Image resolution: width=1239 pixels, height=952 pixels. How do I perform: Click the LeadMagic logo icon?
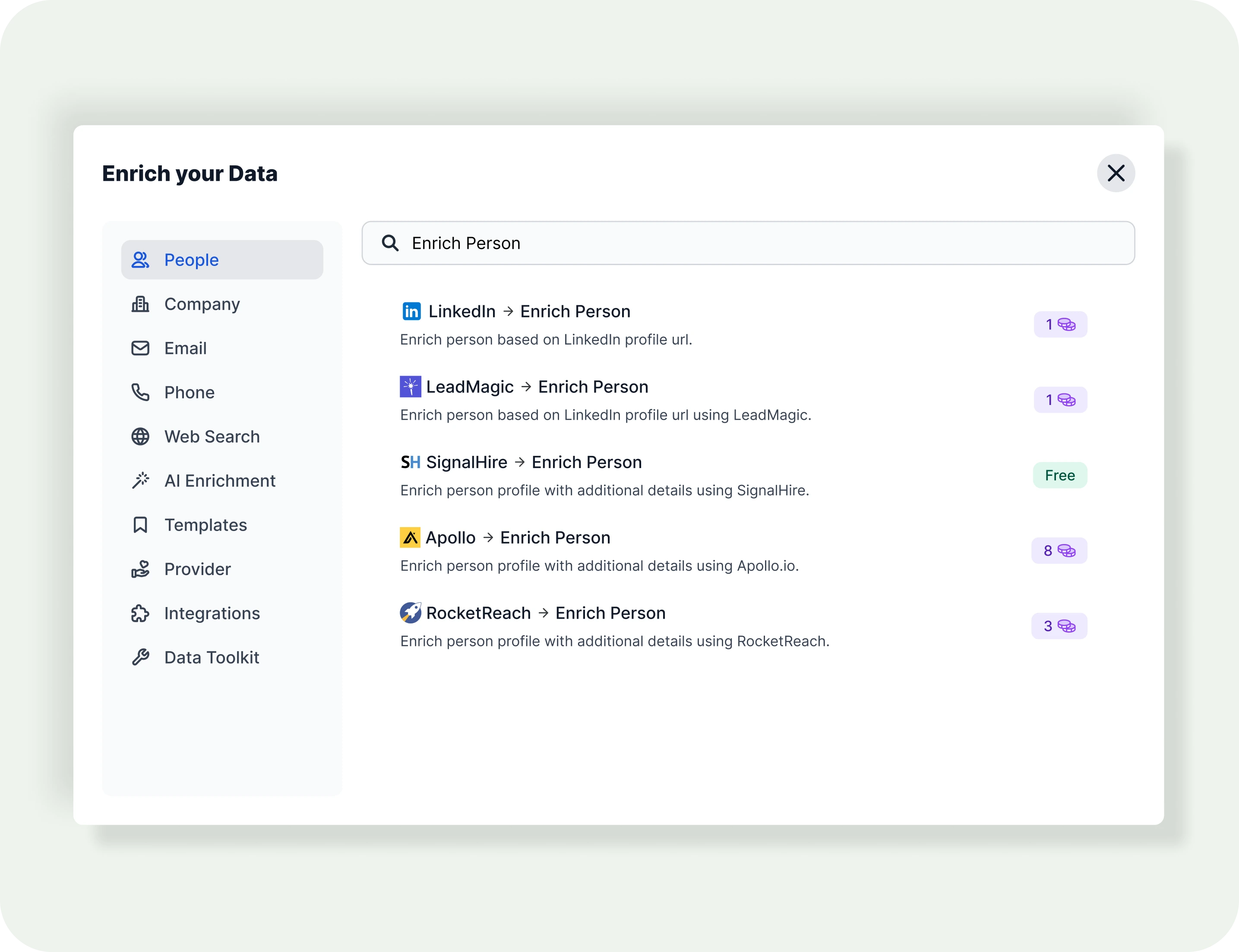[x=410, y=386]
